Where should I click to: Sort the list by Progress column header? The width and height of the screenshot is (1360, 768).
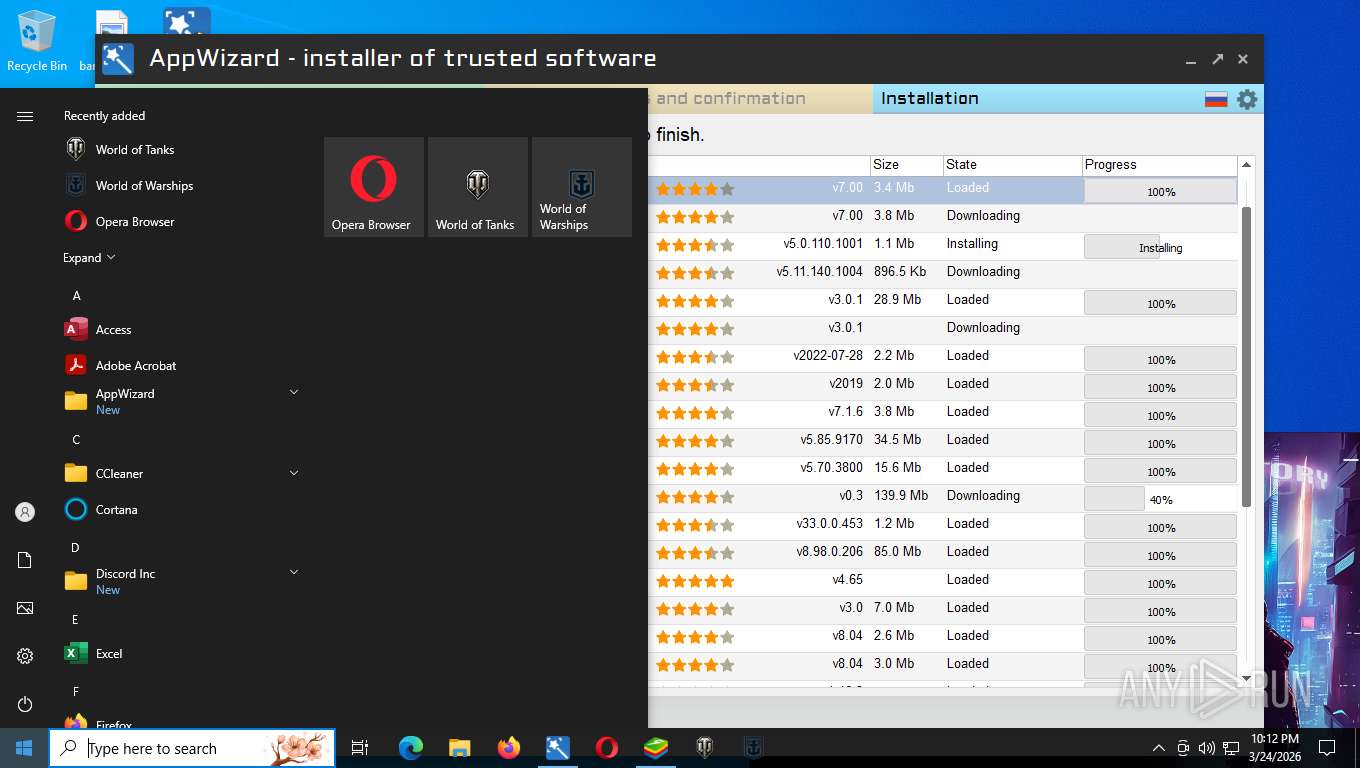pos(1160,165)
